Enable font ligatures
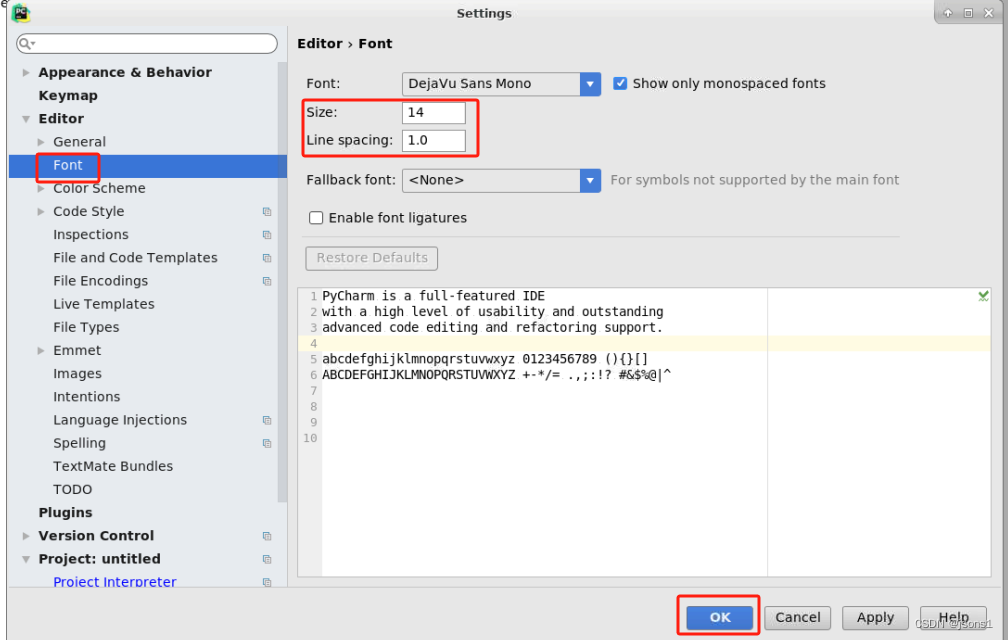 (x=315, y=217)
